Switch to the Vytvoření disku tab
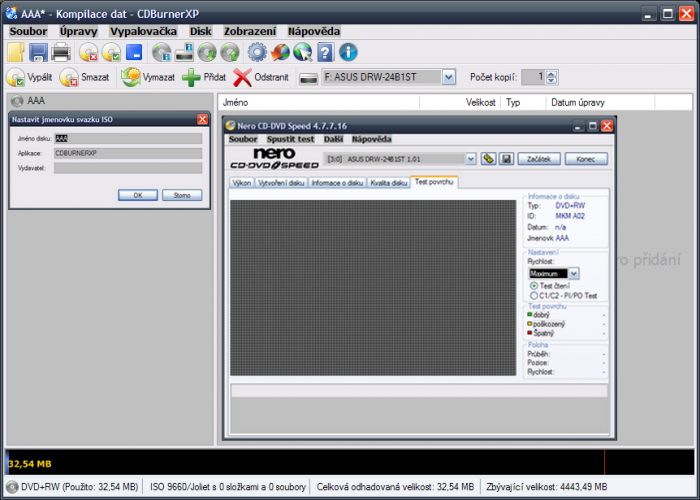The height and width of the screenshot is (500, 700). (281, 183)
